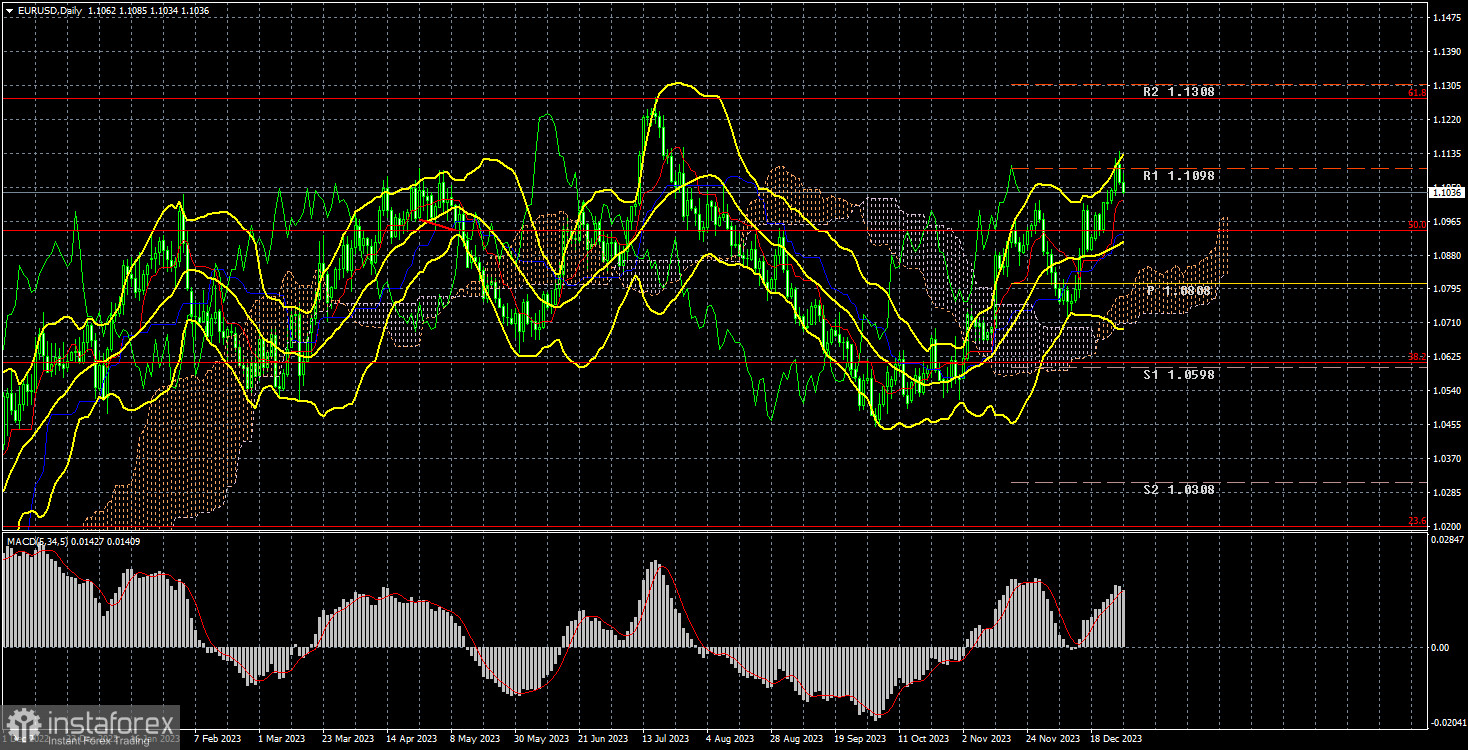Click the current price tag 1.1036

pos(1446,192)
